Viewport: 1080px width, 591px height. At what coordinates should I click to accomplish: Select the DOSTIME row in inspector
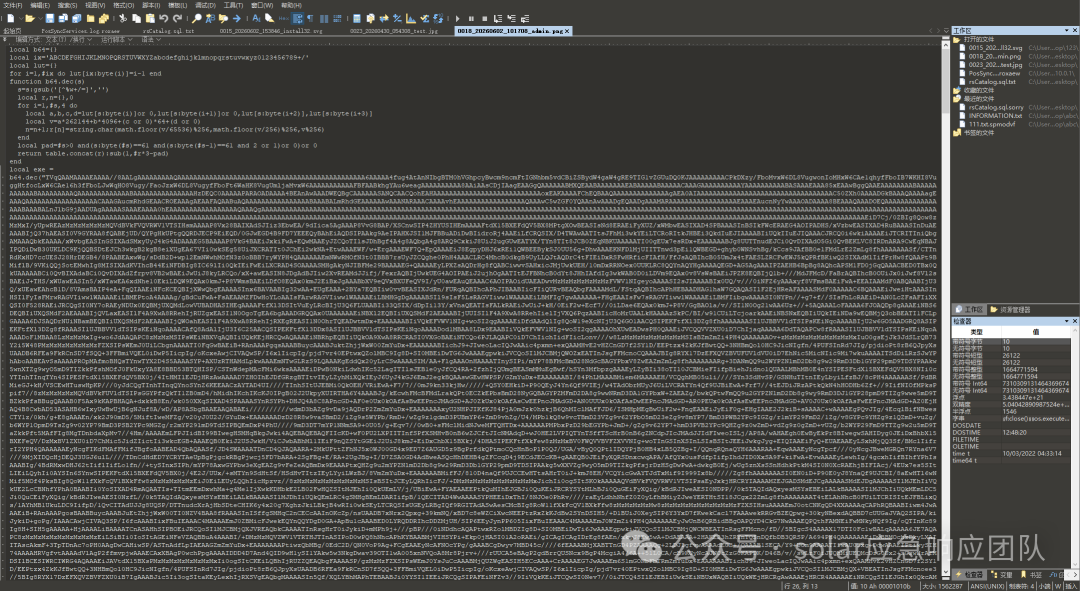coord(1011,433)
